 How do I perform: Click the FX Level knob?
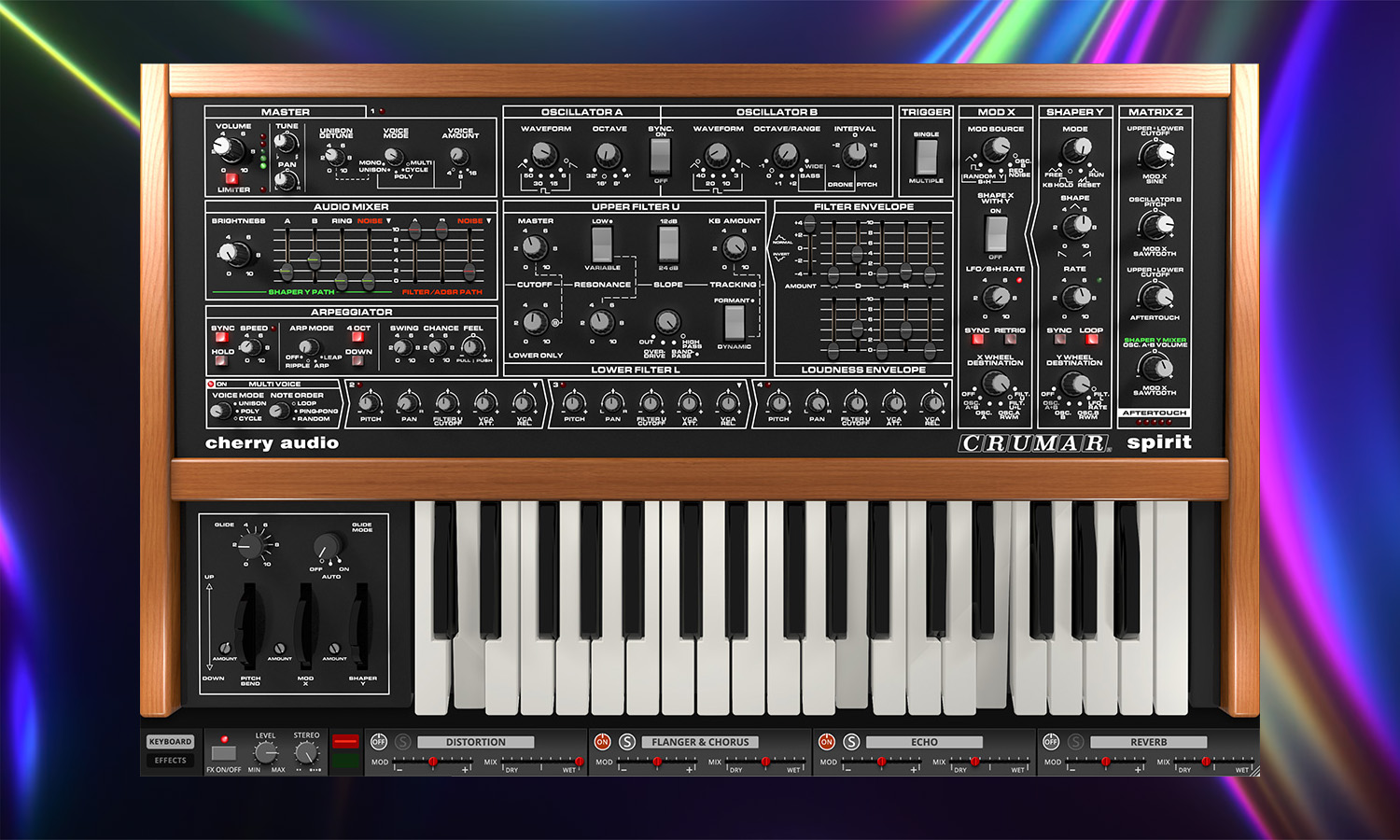(266, 752)
